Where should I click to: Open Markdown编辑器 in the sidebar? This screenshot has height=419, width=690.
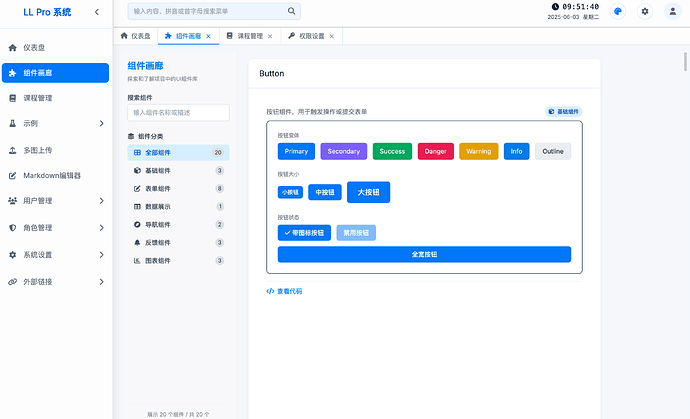pyautogui.click(x=55, y=176)
